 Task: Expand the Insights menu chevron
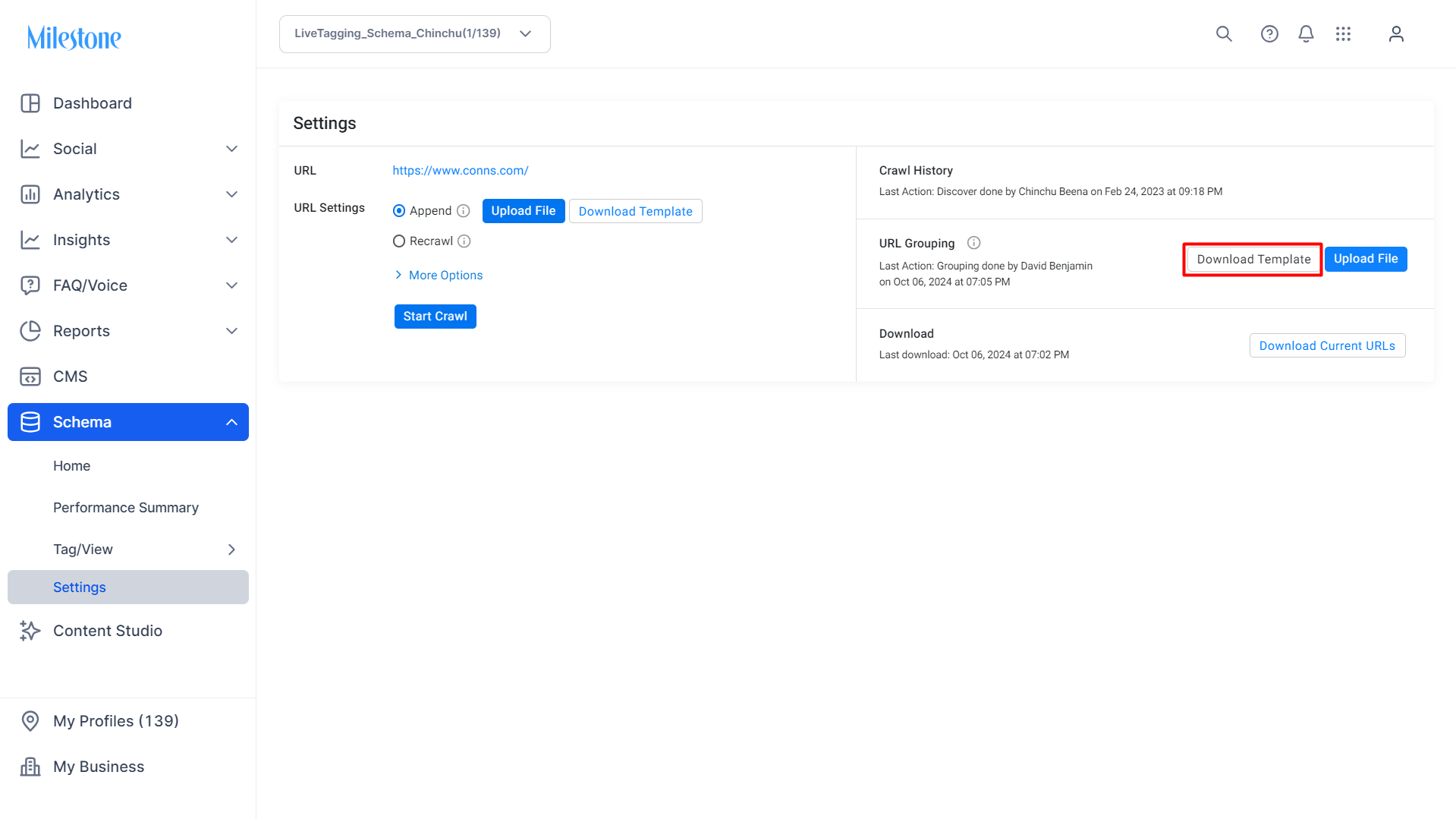pos(232,240)
